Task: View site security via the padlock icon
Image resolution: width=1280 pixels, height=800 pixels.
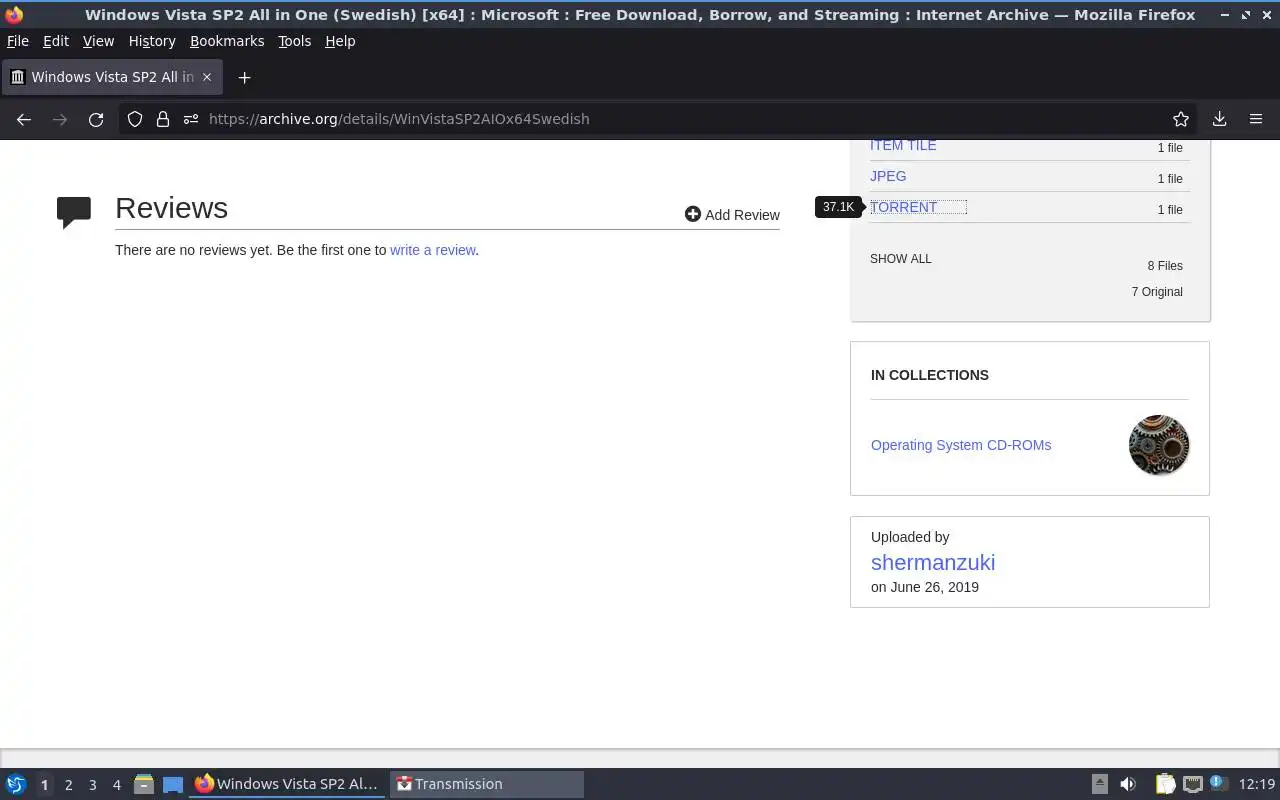Action: pos(163,119)
